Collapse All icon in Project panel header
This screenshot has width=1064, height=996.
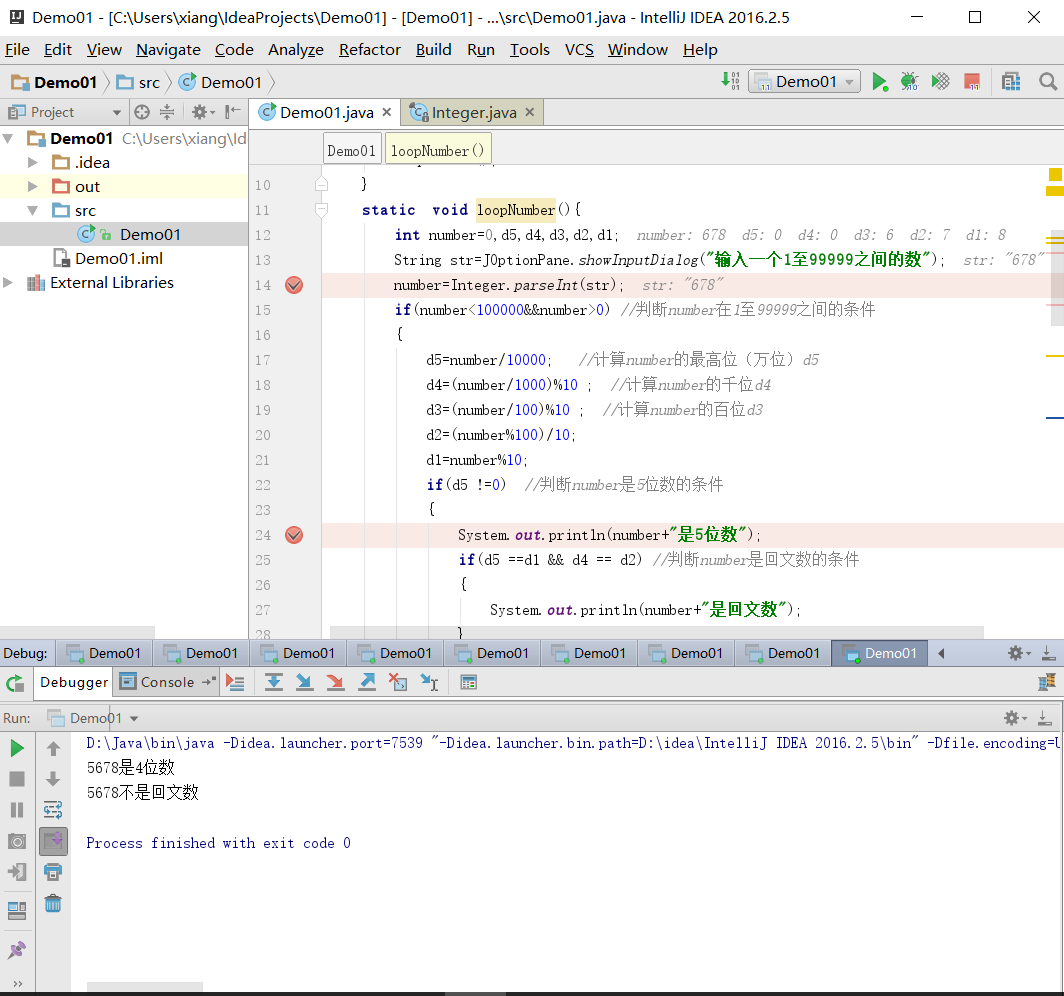167,112
